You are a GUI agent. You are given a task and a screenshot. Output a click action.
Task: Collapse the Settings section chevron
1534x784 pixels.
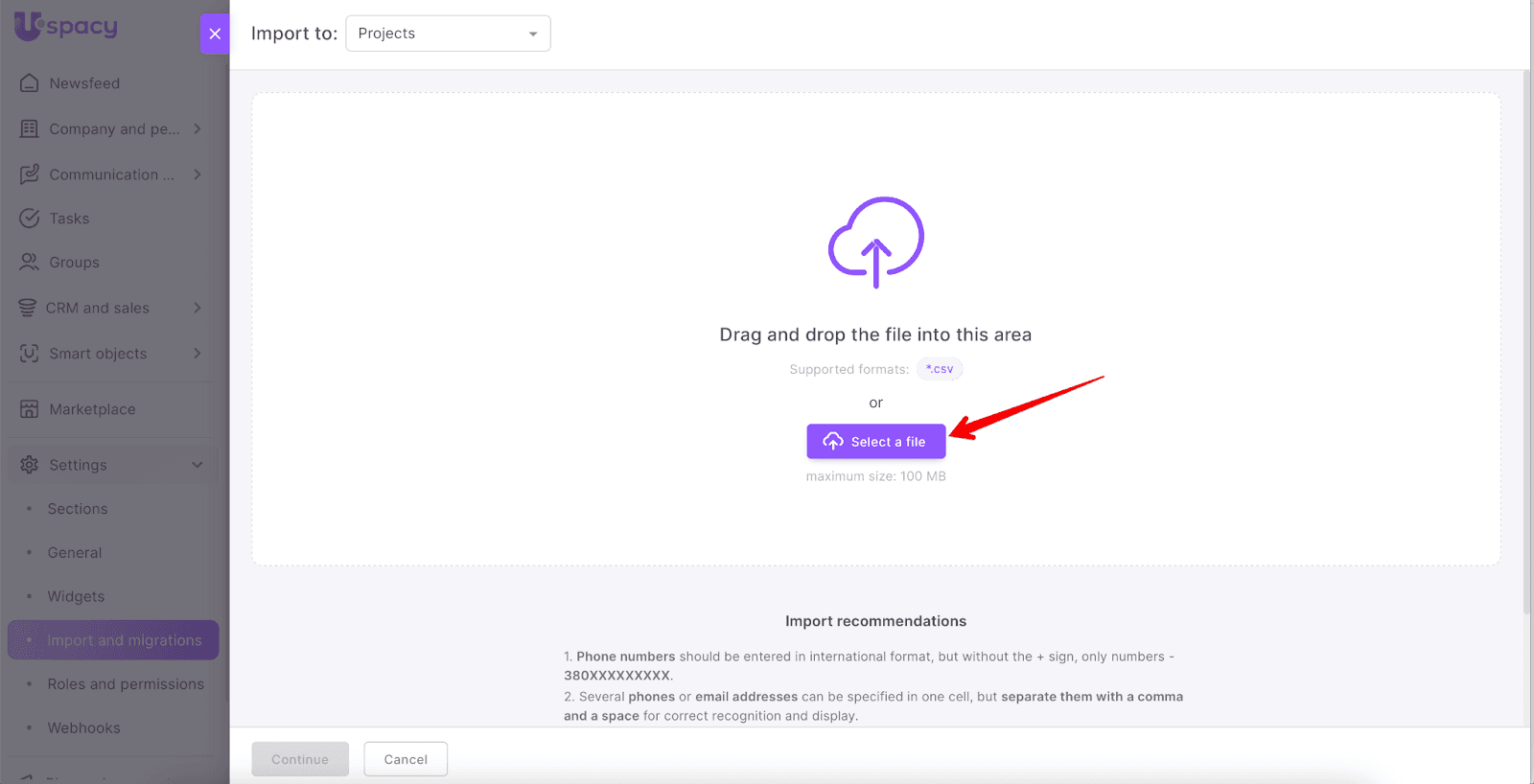coord(198,465)
